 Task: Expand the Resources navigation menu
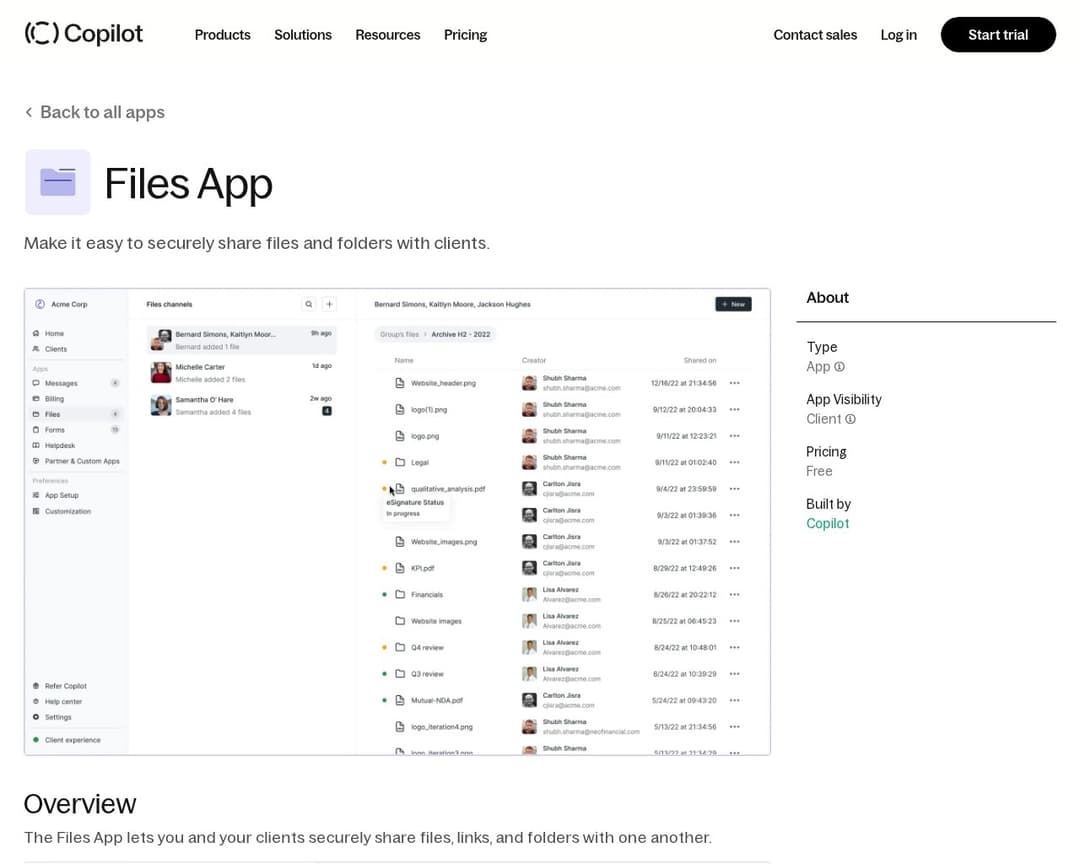[x=387, y=35]
